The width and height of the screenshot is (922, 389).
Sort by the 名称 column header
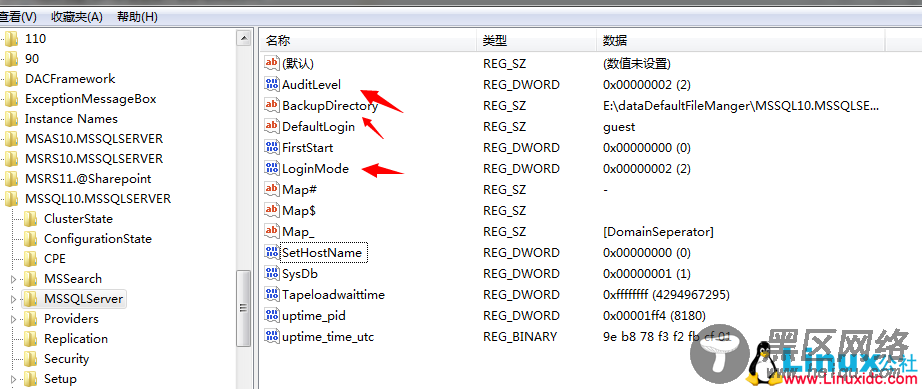pyautogui.click(x=368, y=41)
